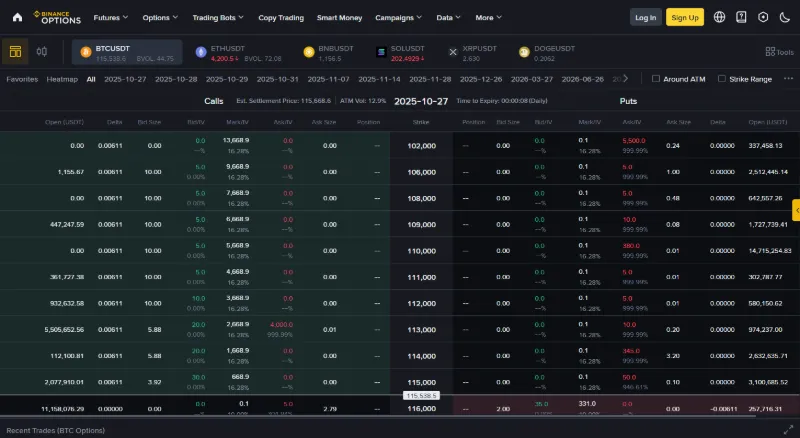The image size is (800, 438).
Task: Click call Mark 13,668.9 price
Action: (x=236, y=140)
